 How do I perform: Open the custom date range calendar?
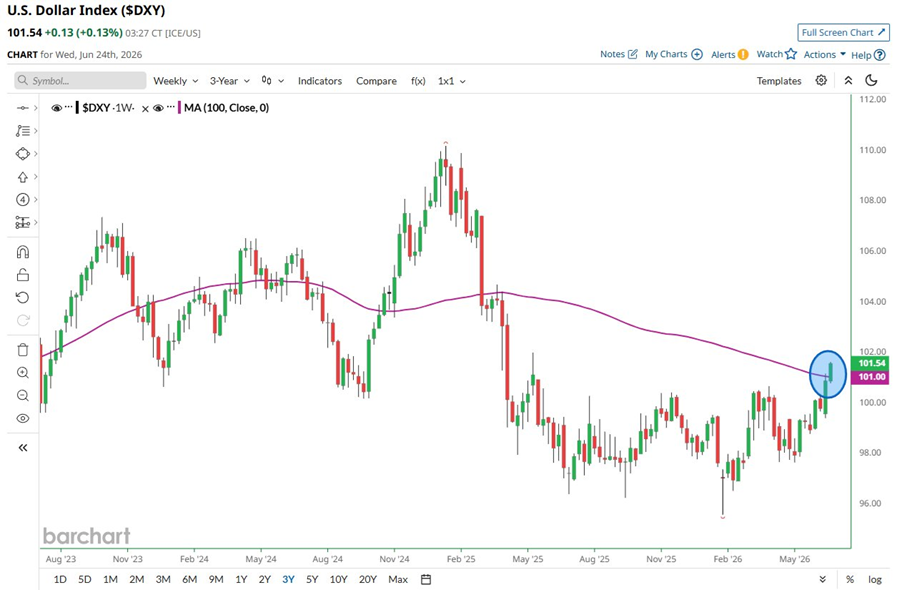click(426, 579)
